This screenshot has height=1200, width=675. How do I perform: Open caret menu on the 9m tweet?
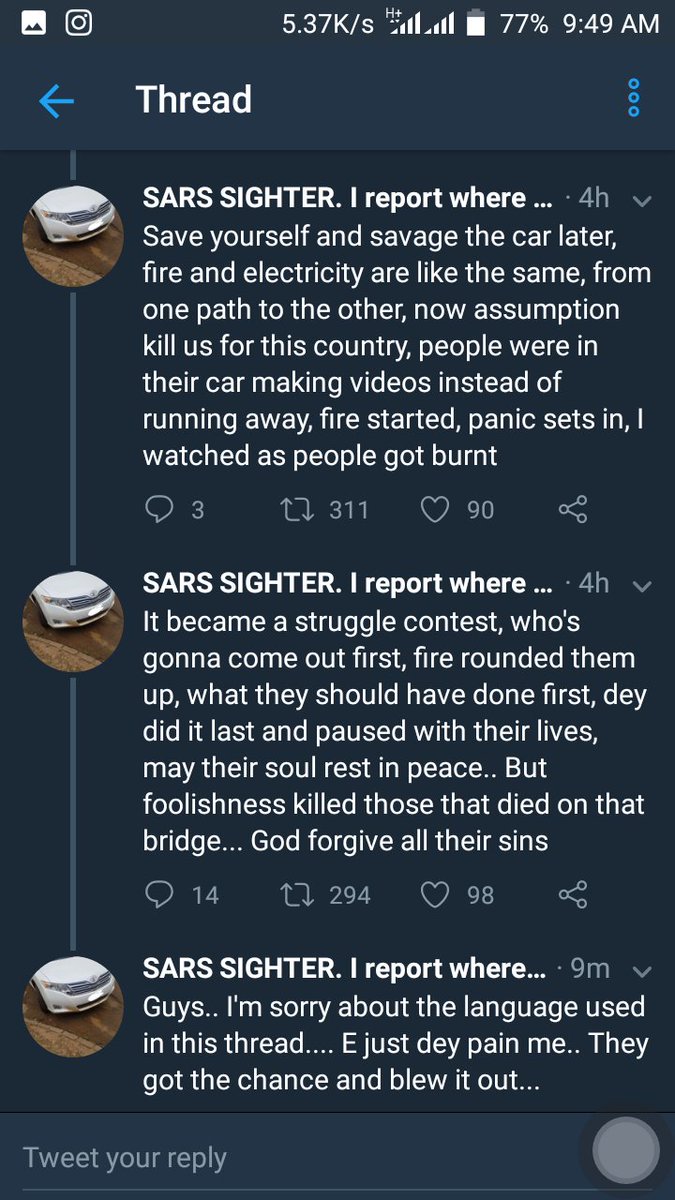point(643,970)
